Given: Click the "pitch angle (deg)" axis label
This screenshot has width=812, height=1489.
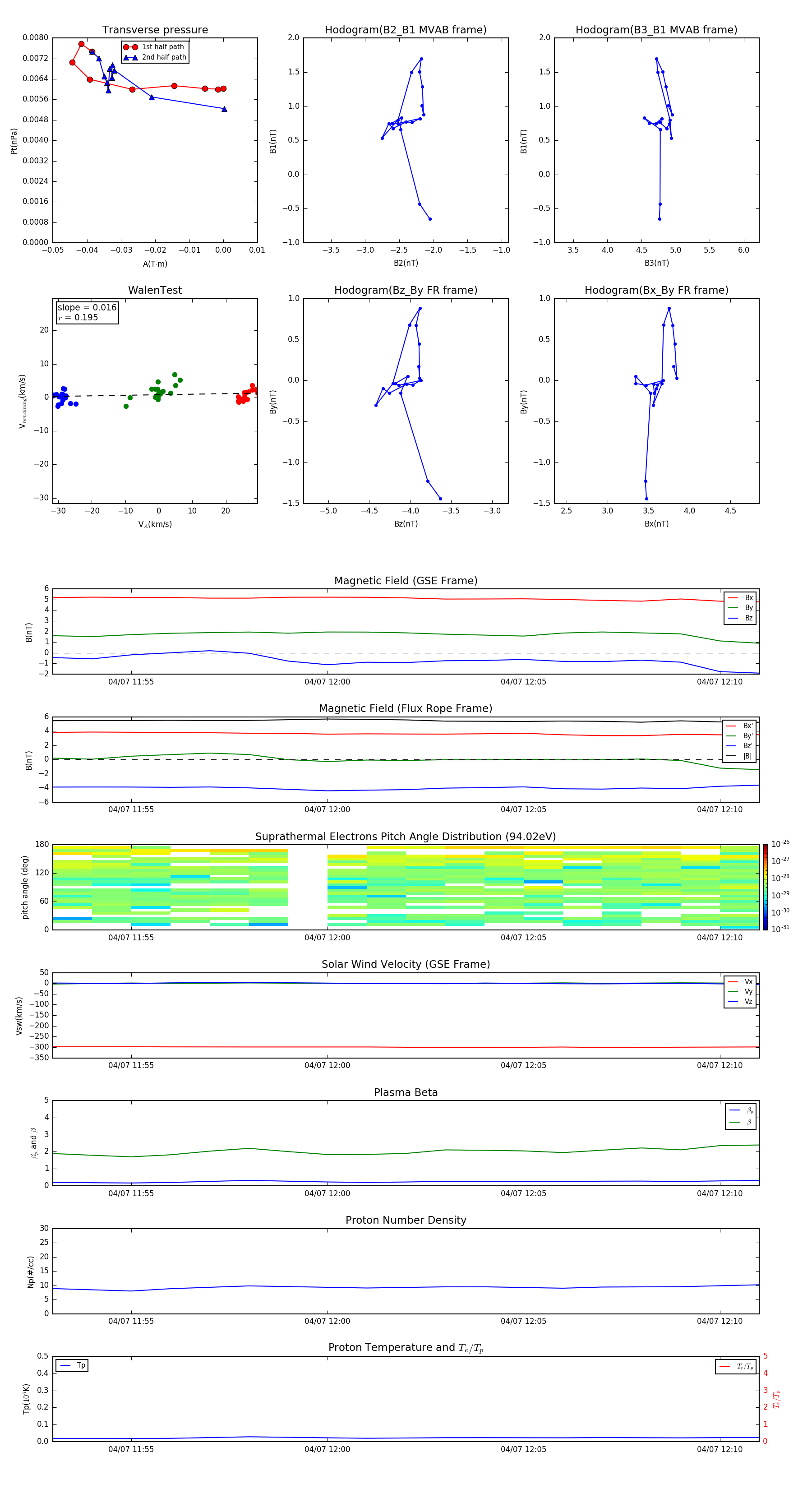Looking at the screenshot, I should (25, 887).
